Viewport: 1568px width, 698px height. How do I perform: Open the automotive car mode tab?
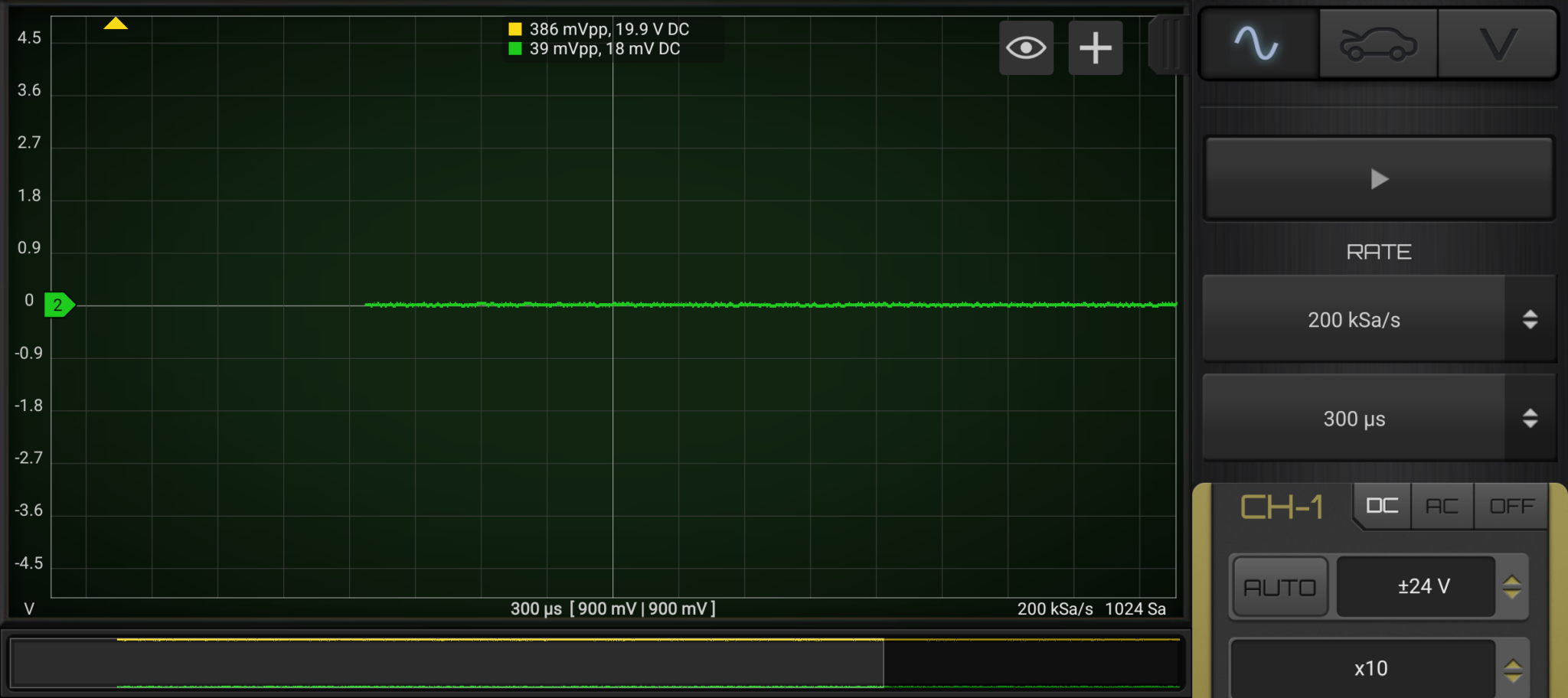tap(1378, 44)
